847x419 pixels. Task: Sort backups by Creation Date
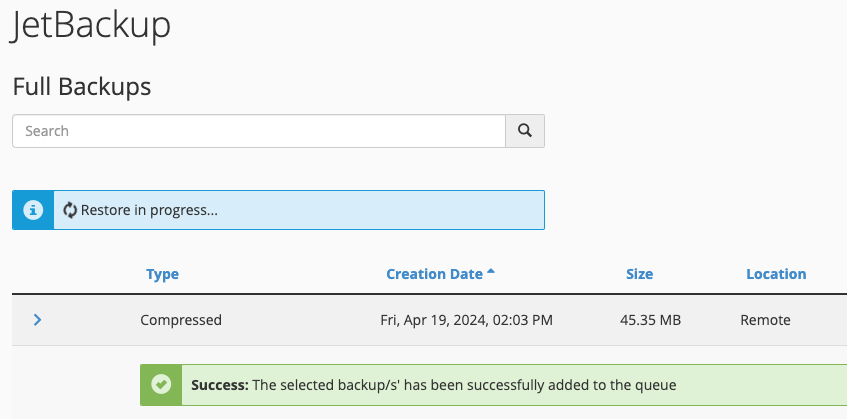434,274
